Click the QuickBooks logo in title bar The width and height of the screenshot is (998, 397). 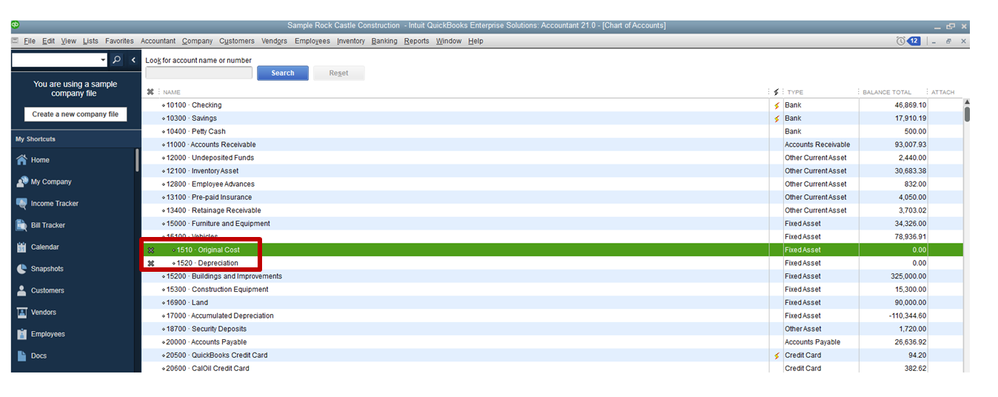(15, 25)
